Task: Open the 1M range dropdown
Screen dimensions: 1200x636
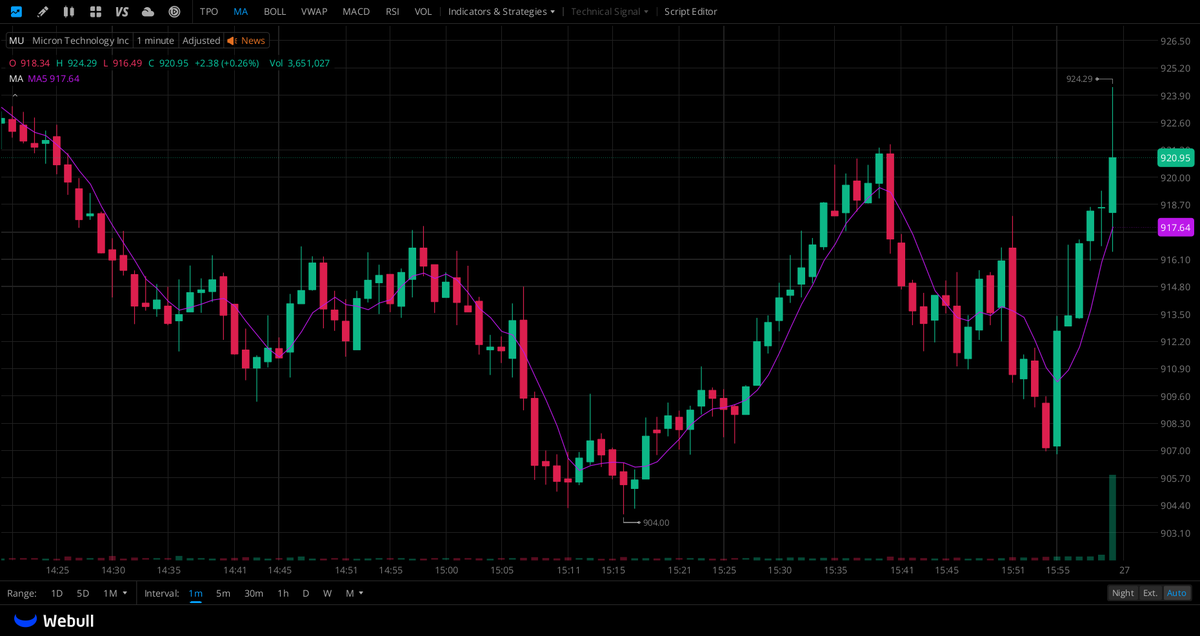Action: 115,593
